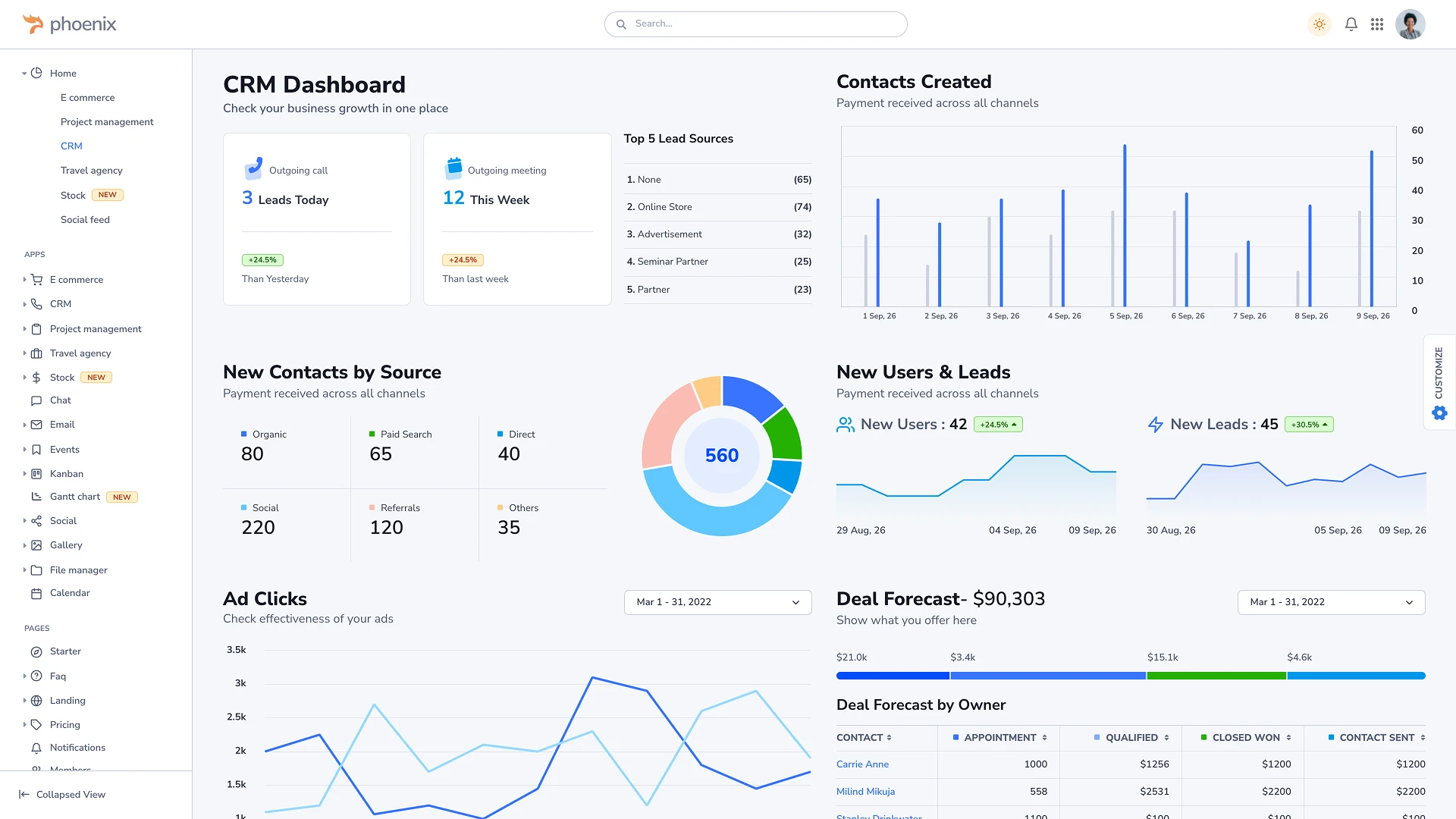This screenshot has height=819, width=1456.
Task: Click the Chat speech bubble icon
Action: point(36,400)
